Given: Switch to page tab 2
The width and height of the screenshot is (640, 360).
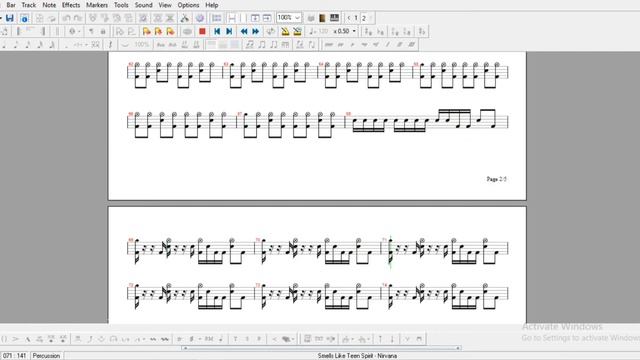Looking at the screenshot, I should 364,18.
